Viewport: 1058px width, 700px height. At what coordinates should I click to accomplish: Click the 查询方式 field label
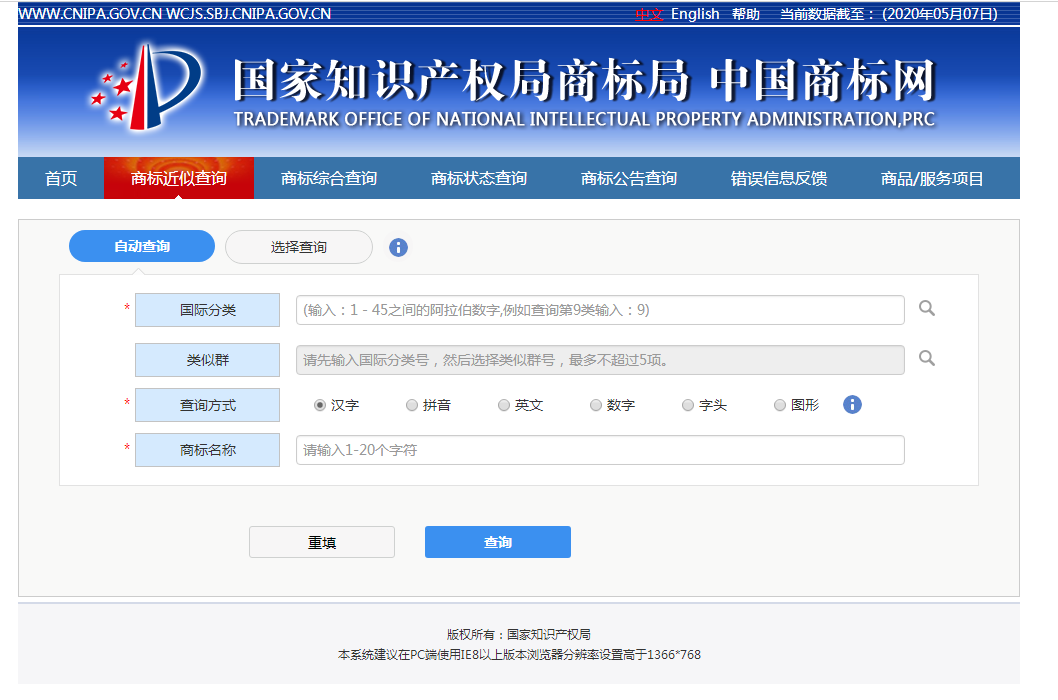[x=207, y=405]
